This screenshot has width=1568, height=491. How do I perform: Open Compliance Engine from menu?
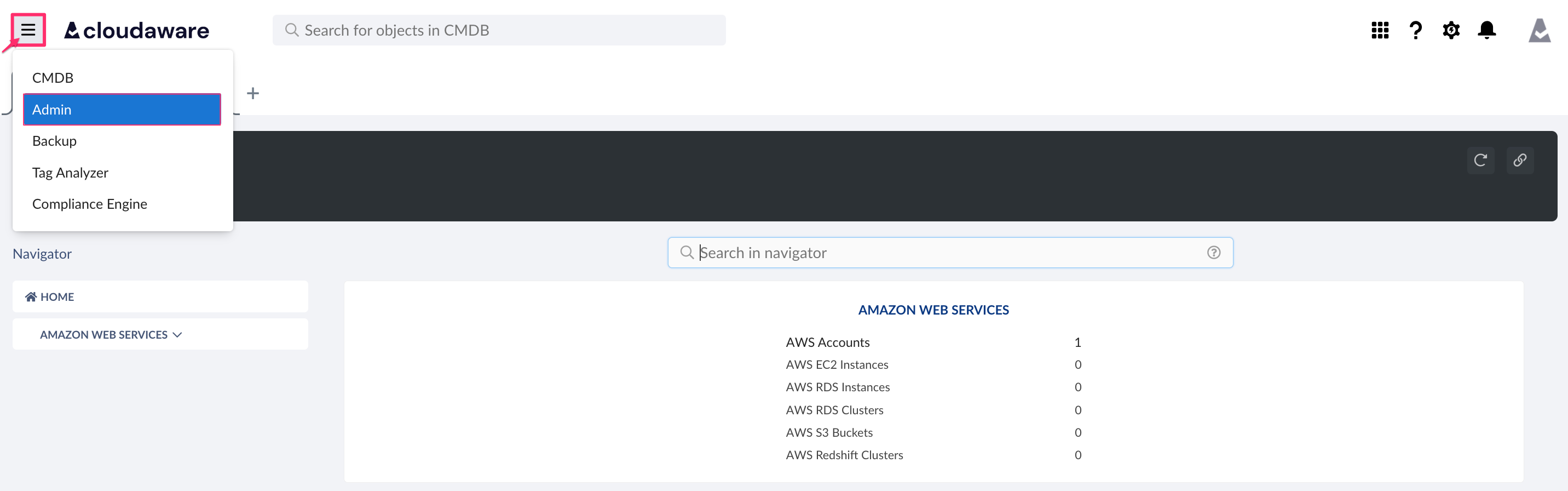[89, 204]
